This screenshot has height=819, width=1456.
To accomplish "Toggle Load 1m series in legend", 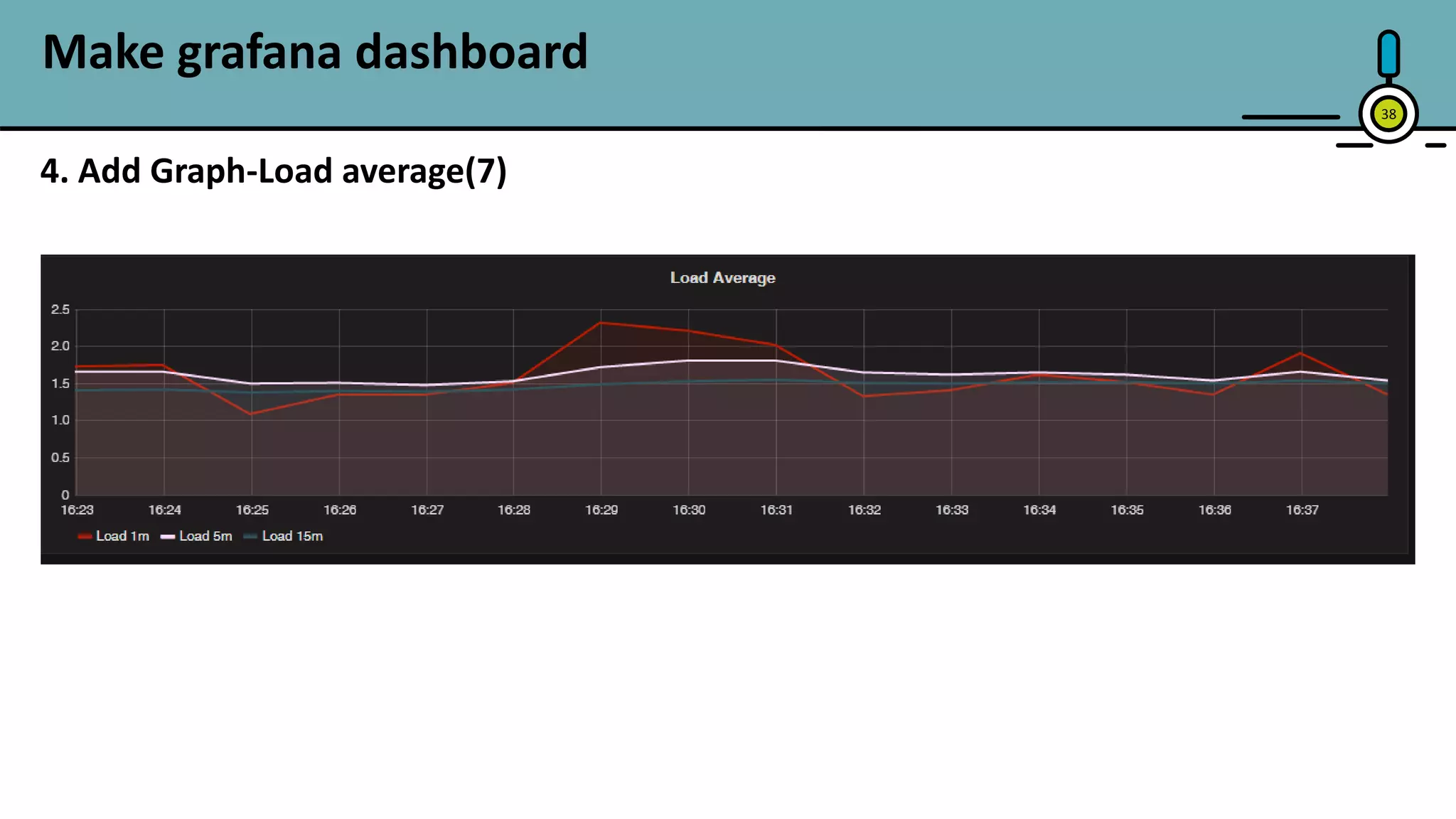I will click(122, 536).
